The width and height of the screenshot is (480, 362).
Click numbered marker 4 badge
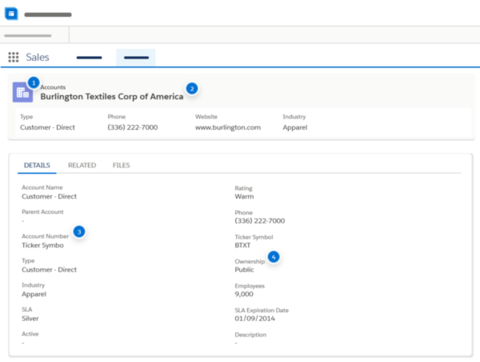click(x=274, y=257)
